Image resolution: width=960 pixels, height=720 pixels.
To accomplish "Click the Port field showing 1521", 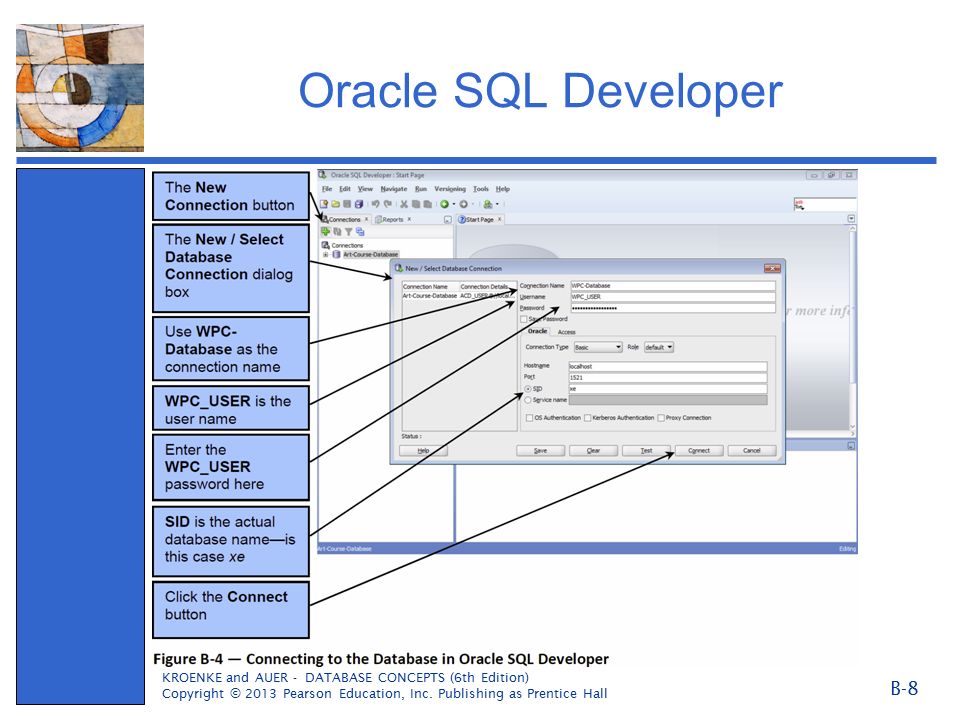I will pos(668,378).
